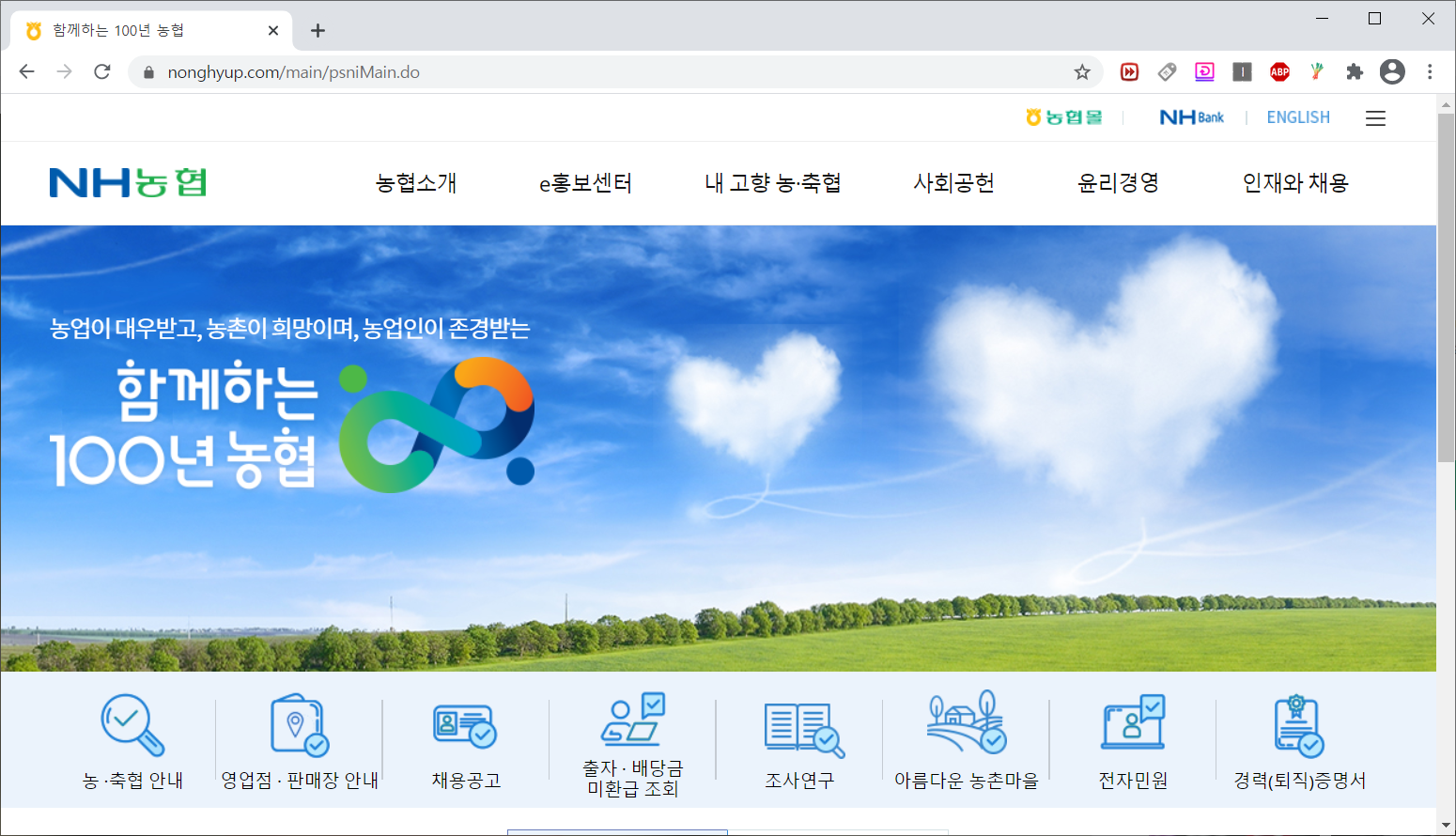The image size is (1456, 836).
Task: Click the scrollbar down arrow
Action: [1446, 826]
